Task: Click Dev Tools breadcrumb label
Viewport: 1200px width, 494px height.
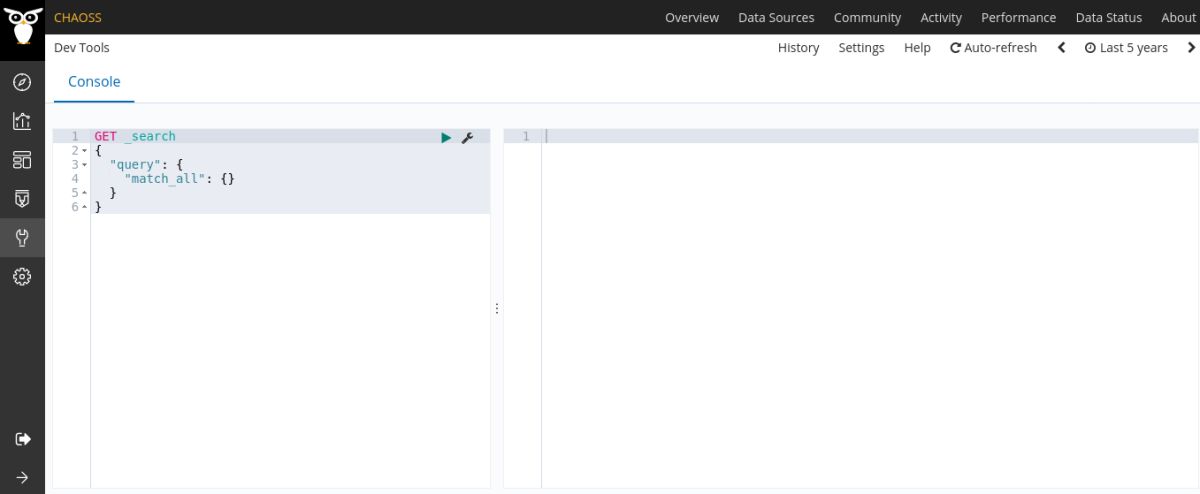Action: (x=81, y=48)
